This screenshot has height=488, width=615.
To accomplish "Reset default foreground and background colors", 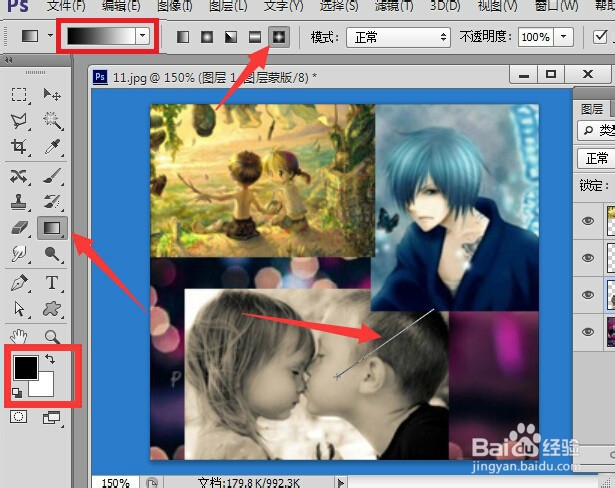I will click(x=17, y=392).
